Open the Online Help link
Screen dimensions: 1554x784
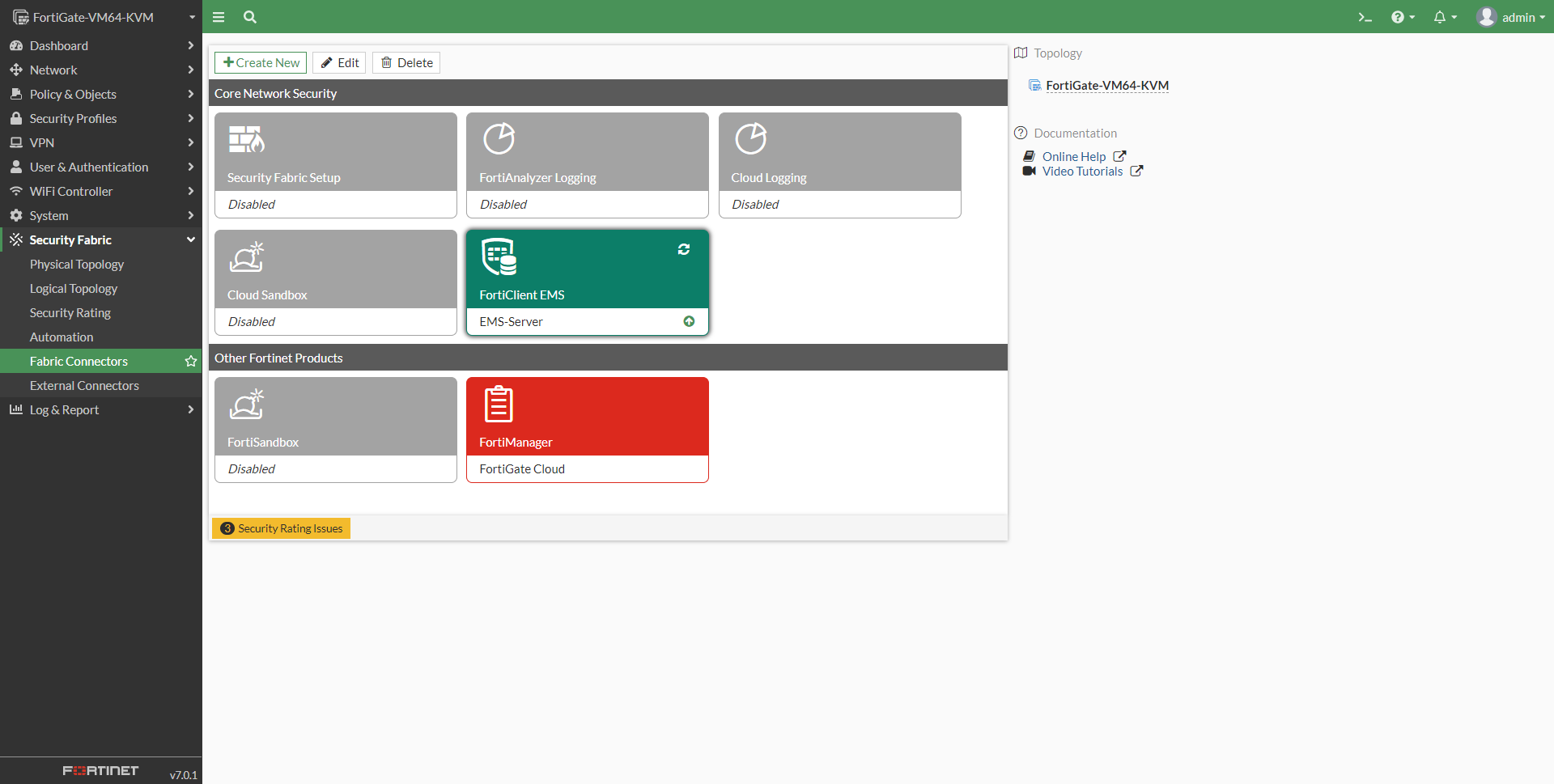1073,157
